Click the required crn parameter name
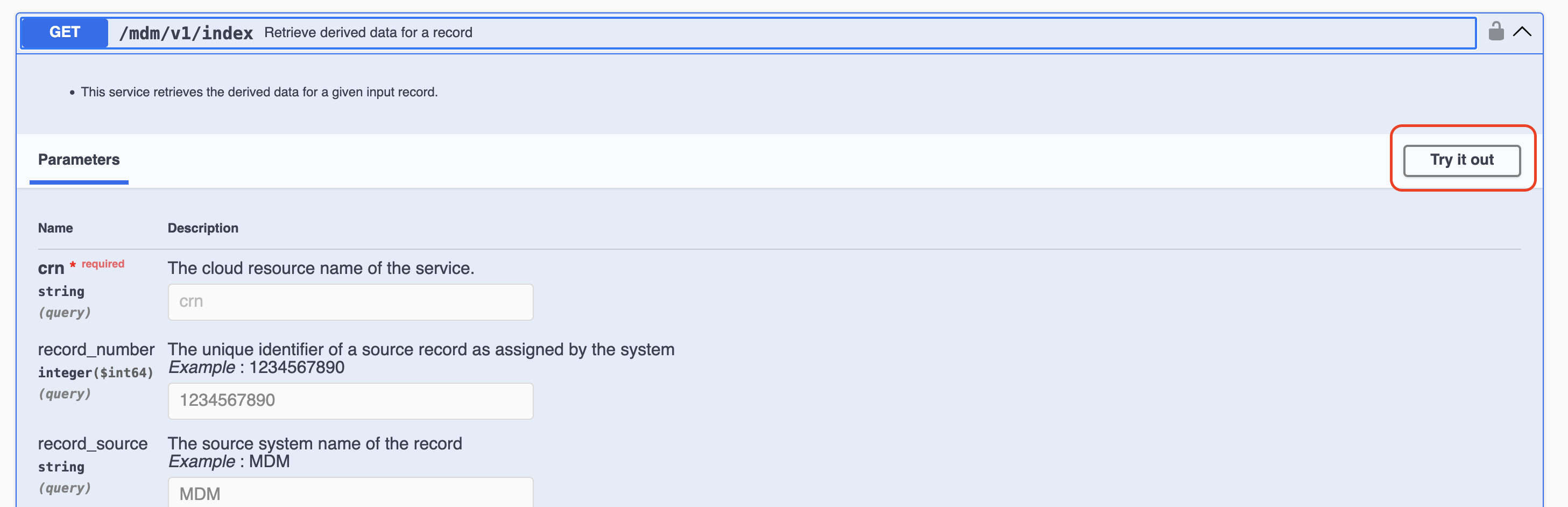This screenshot has width=1568, height=507. click(51, 267)
